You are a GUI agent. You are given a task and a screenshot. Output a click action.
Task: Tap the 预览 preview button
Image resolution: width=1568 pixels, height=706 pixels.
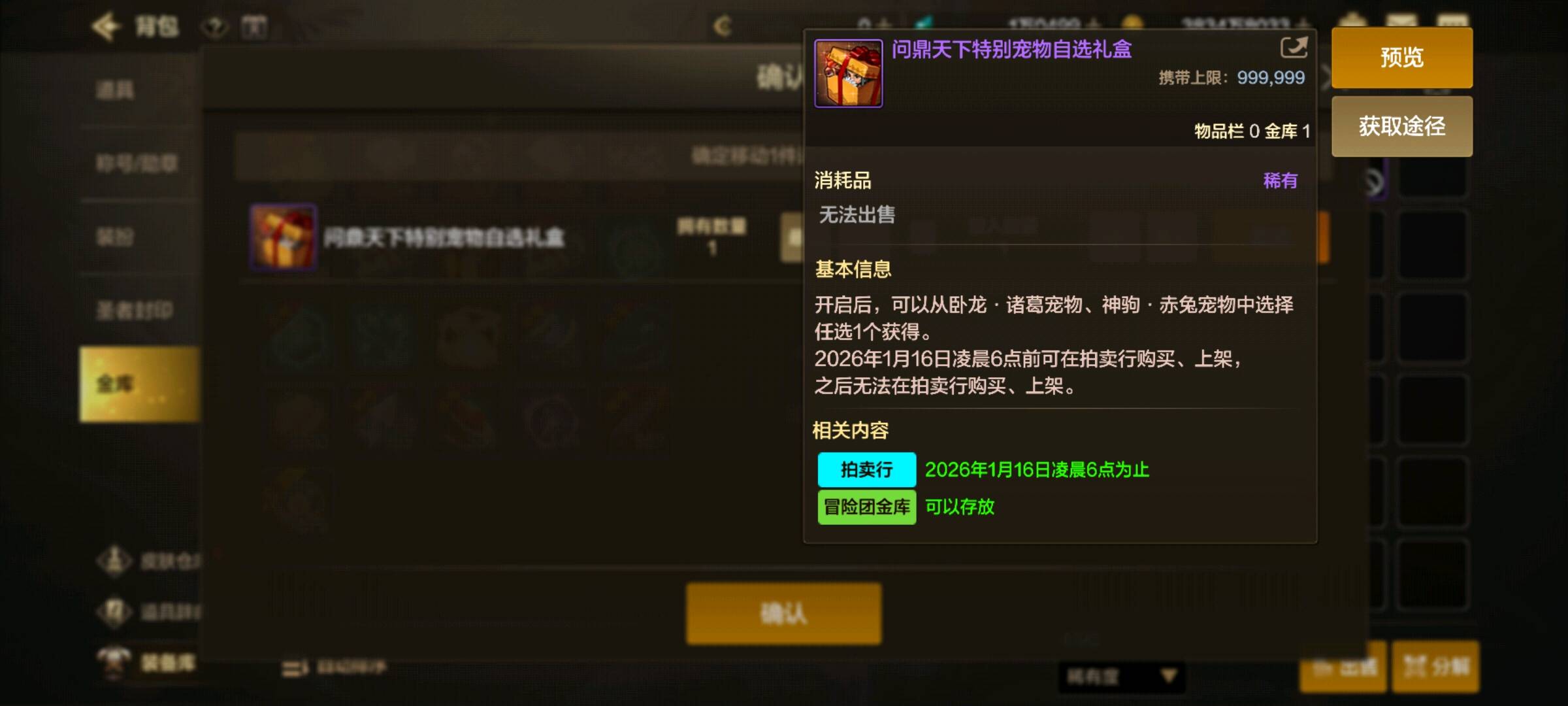[1402, 58]
